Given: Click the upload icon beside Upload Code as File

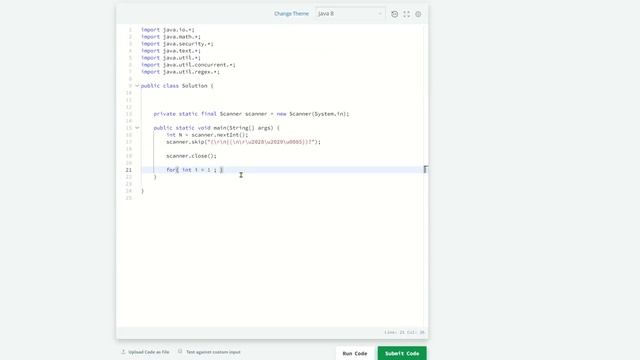Looking at the screenshot, I should coord(123,351).
